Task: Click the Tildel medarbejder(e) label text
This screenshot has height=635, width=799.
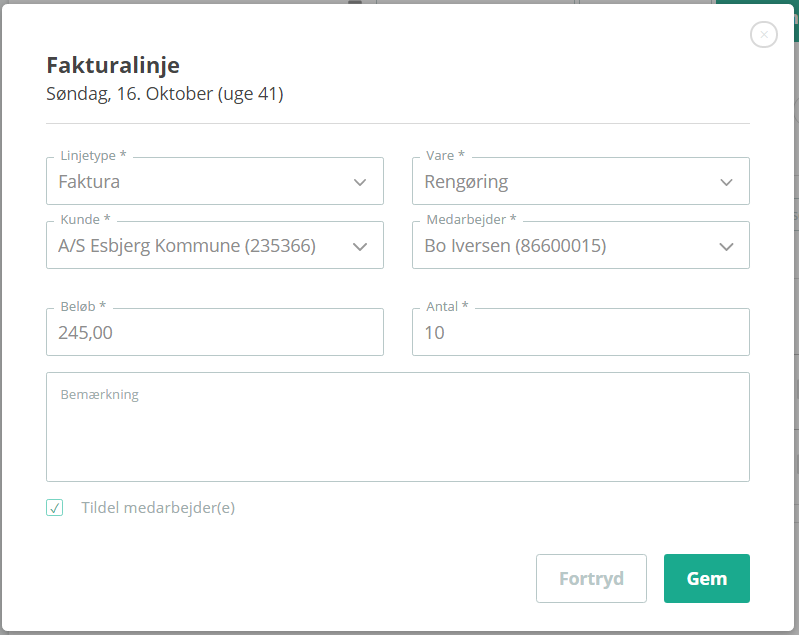Action: [158, 508]
